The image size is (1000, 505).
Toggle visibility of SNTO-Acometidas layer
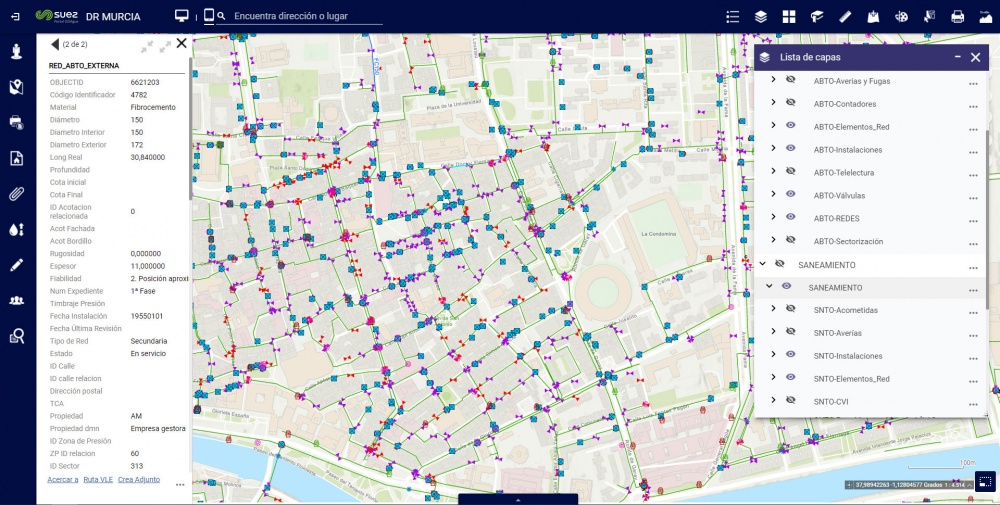click(x=790, y=309)
